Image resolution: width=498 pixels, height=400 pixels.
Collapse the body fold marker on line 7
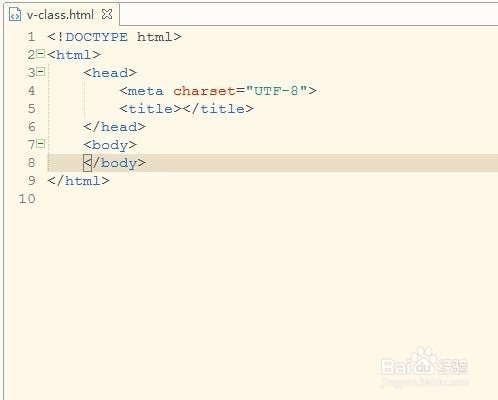point(40,144)
